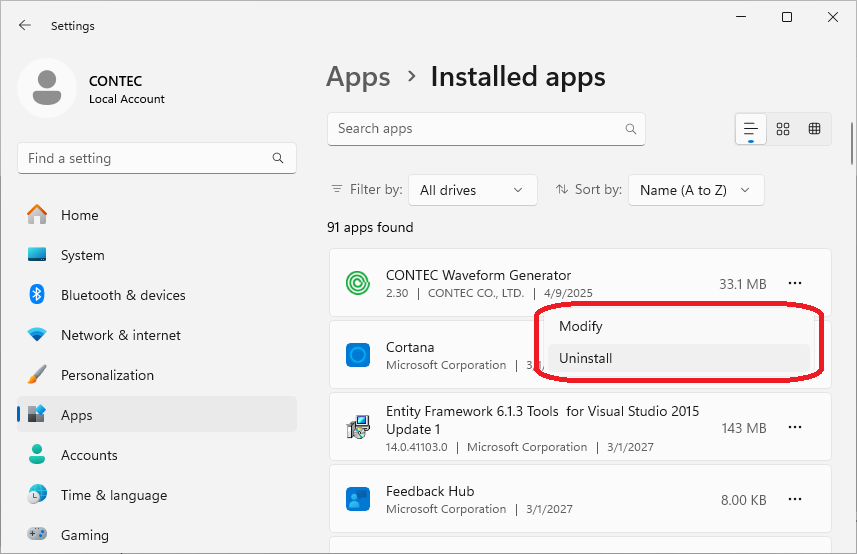Click into the Search apps field
Viewport: 857px width, 554px height.
click(x=486, y=129)
